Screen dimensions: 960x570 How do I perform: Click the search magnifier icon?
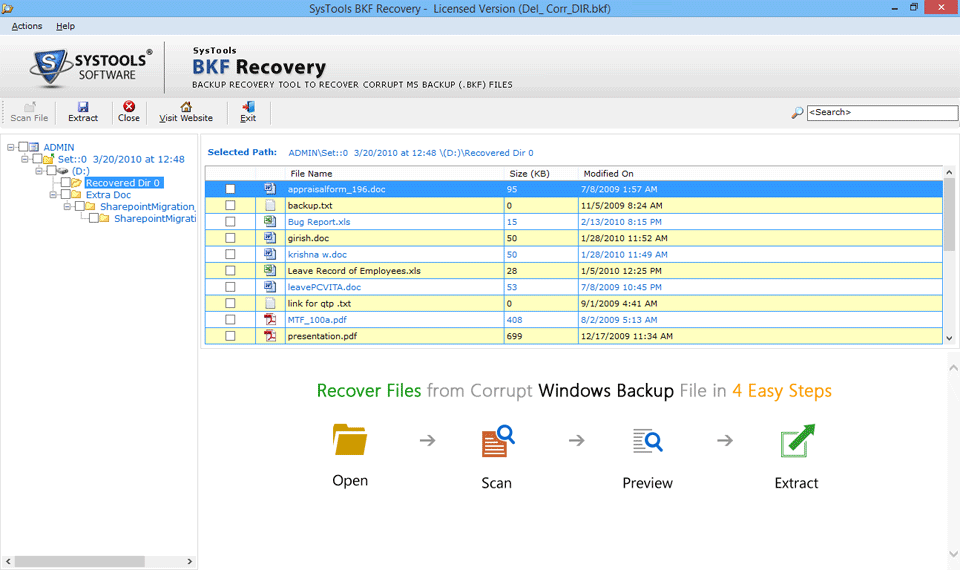coord(797,113)
